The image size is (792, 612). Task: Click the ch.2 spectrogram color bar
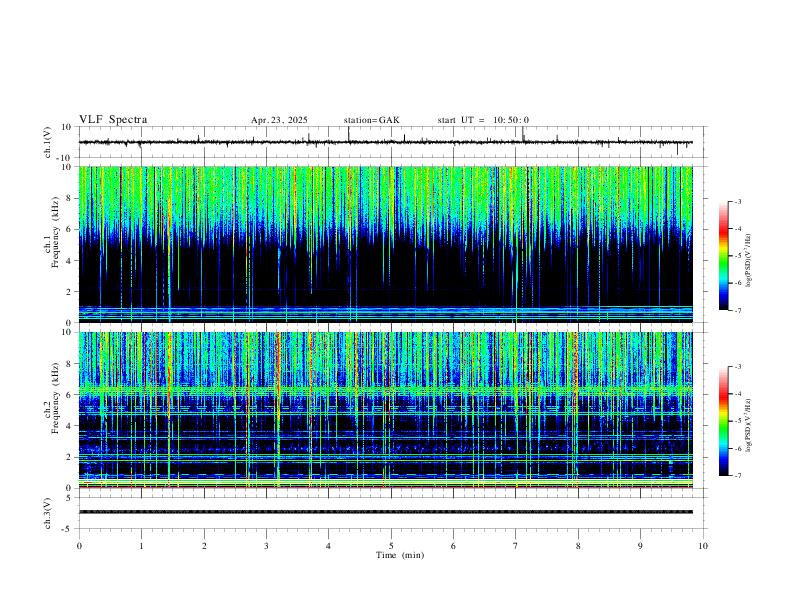click(723, 421)
